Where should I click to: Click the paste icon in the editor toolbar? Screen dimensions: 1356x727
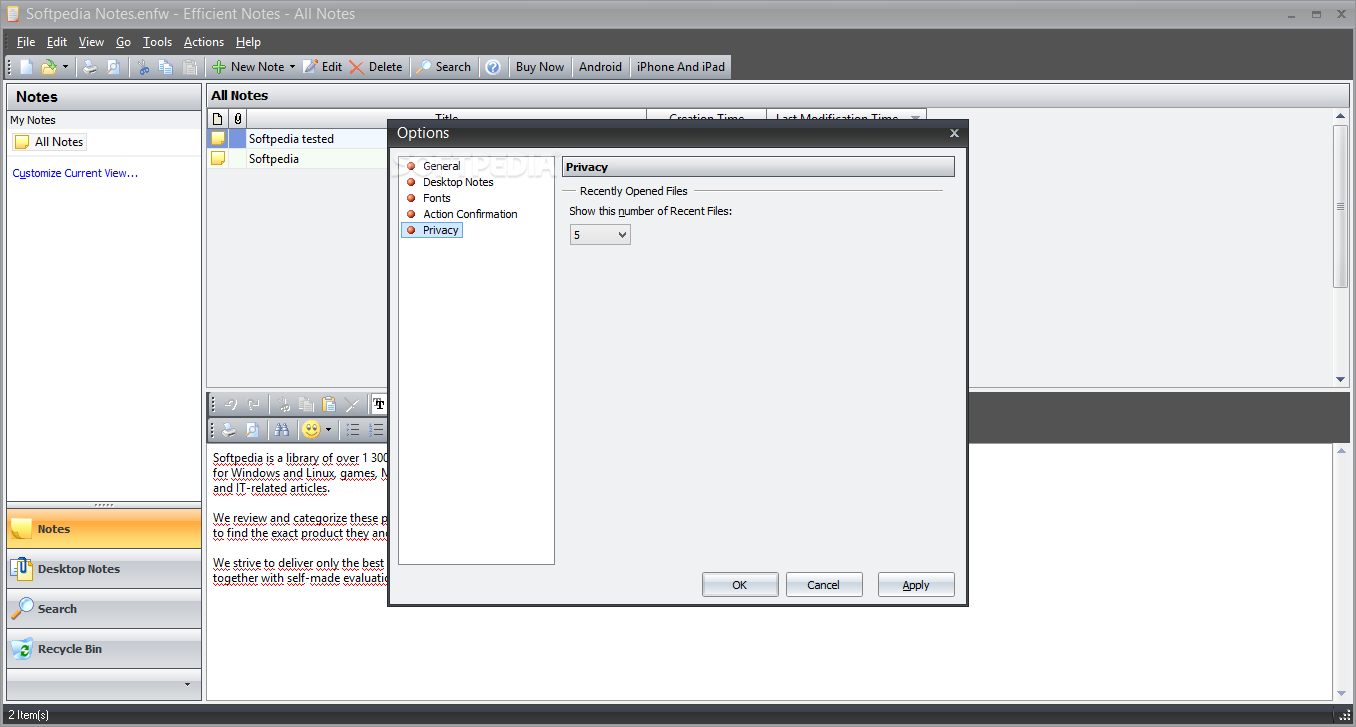[329, 404]
